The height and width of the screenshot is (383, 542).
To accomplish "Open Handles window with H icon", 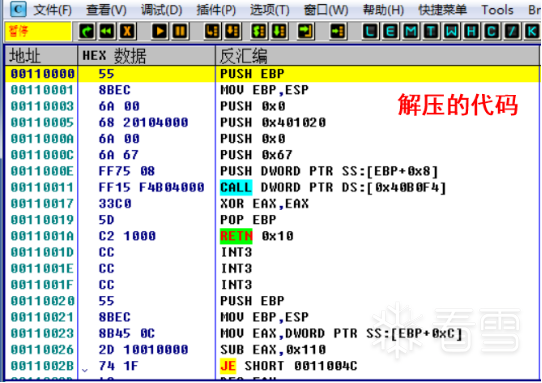I will coord(471,31).
